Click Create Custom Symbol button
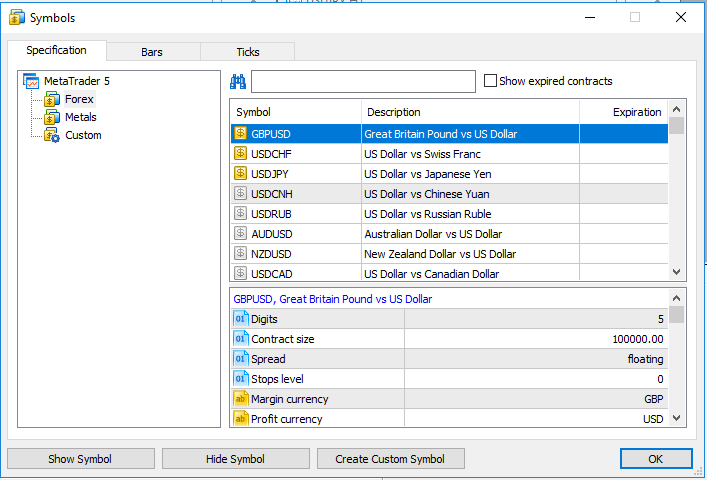707x480 pixels. pos(390,459)
